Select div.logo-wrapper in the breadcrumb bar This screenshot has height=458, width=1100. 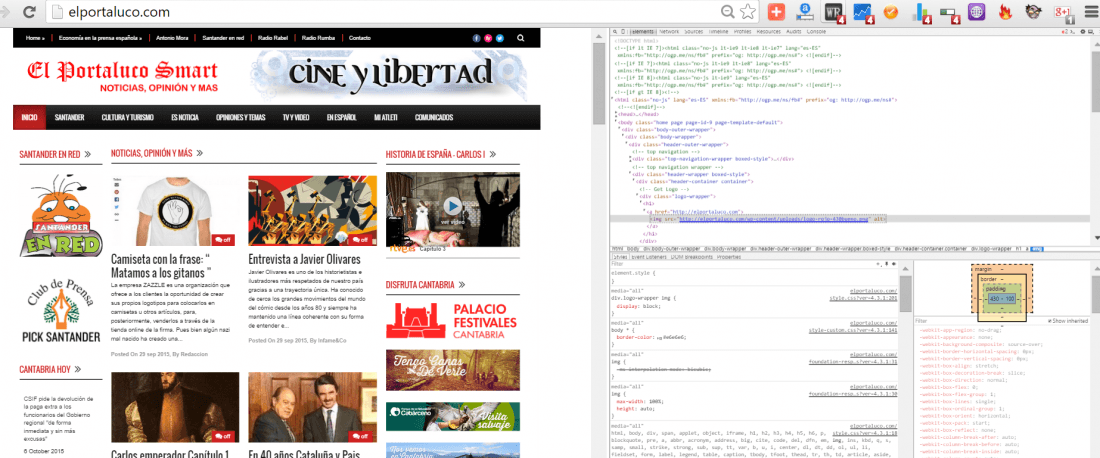click(991, 248)
